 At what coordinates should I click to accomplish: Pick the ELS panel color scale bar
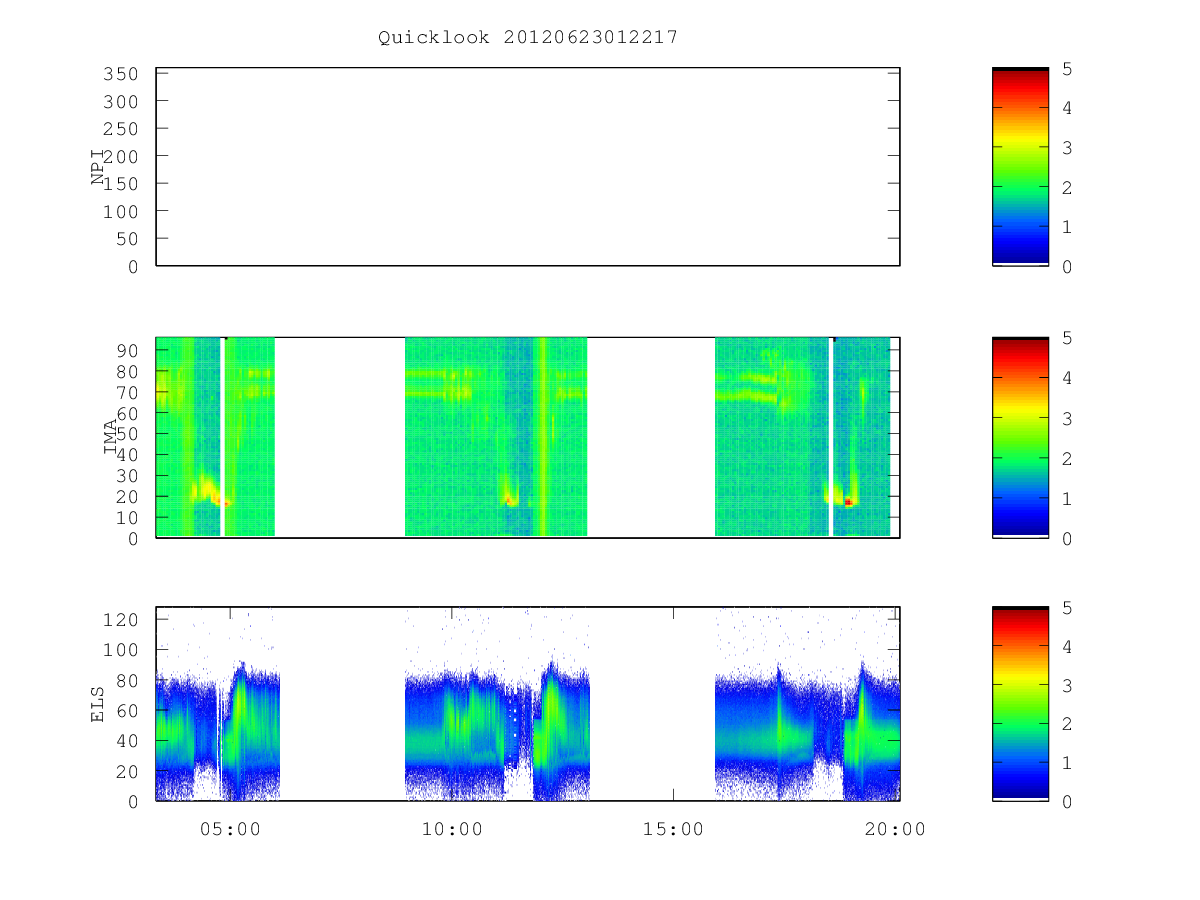pos(1020,704)
